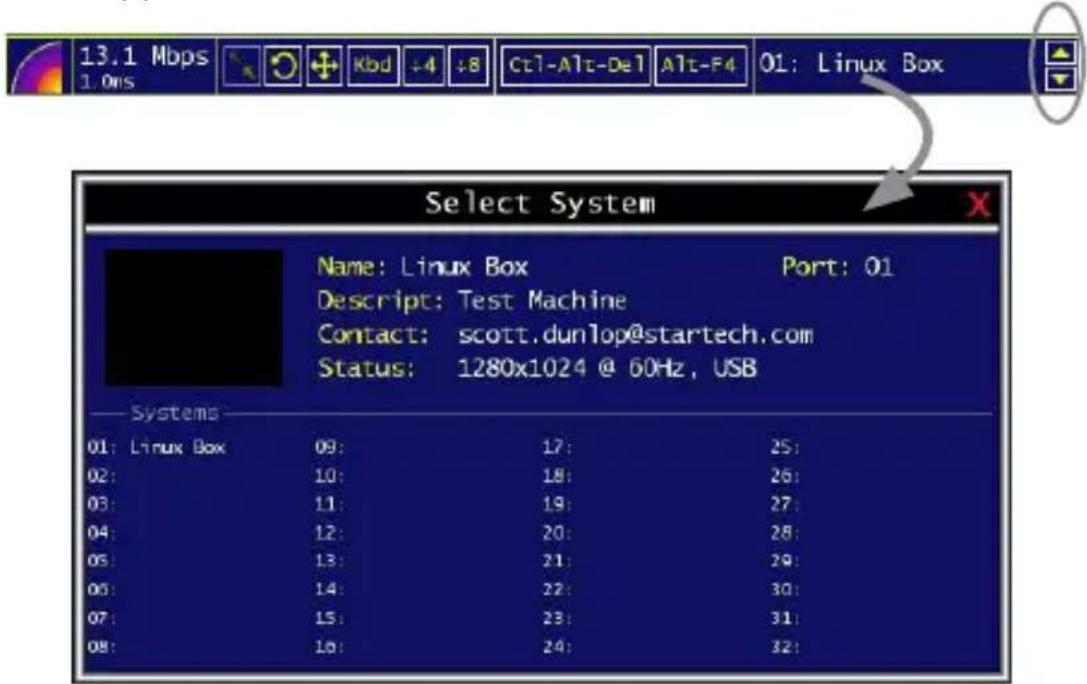The width and height of the screenshot is (1087, 684).
Task: Click the colorful logo icon in toolbar
Action: point(39,67)
